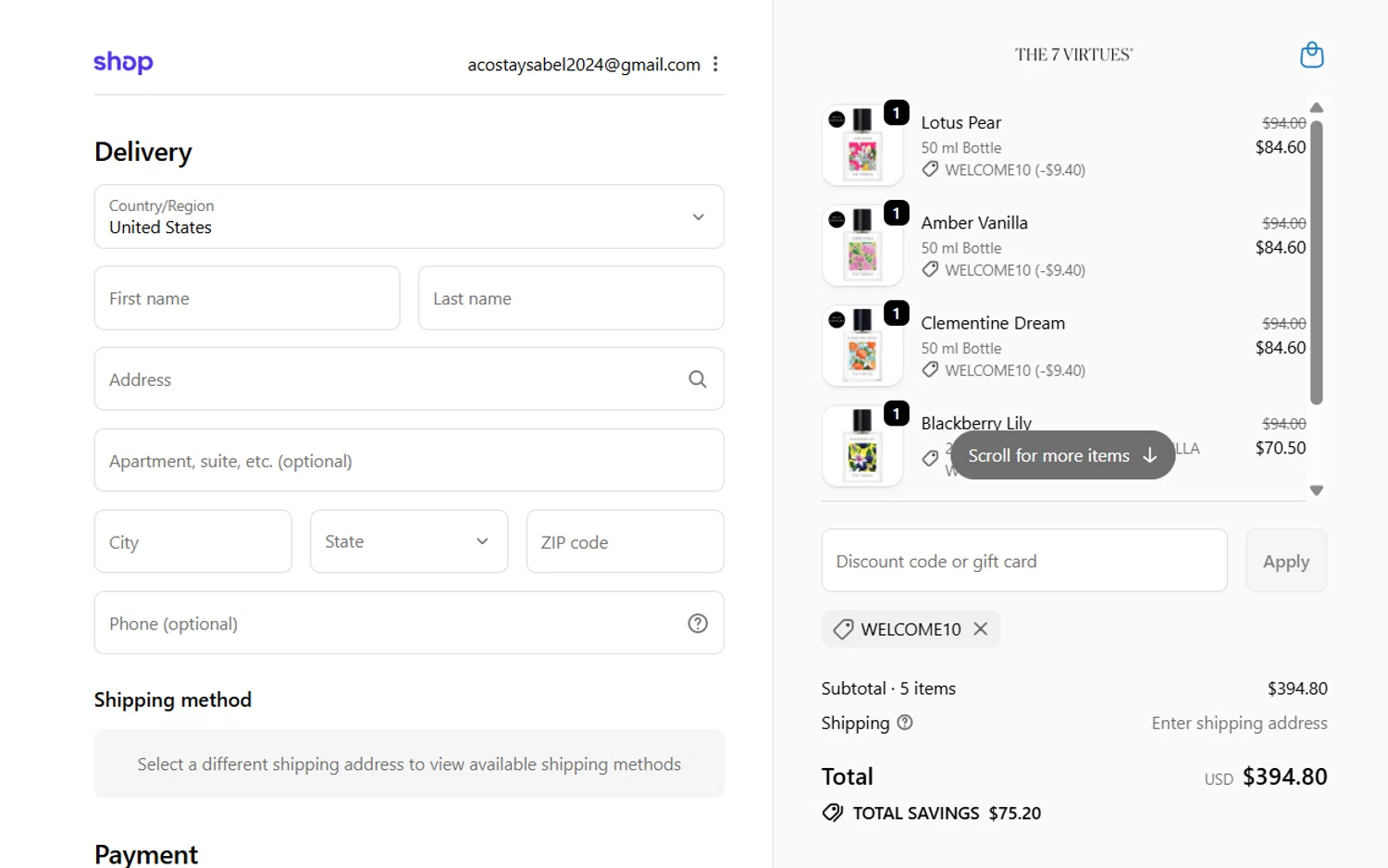
Task: Click the Shop logo
Action: pyautogui.click(x=123, y=62)
